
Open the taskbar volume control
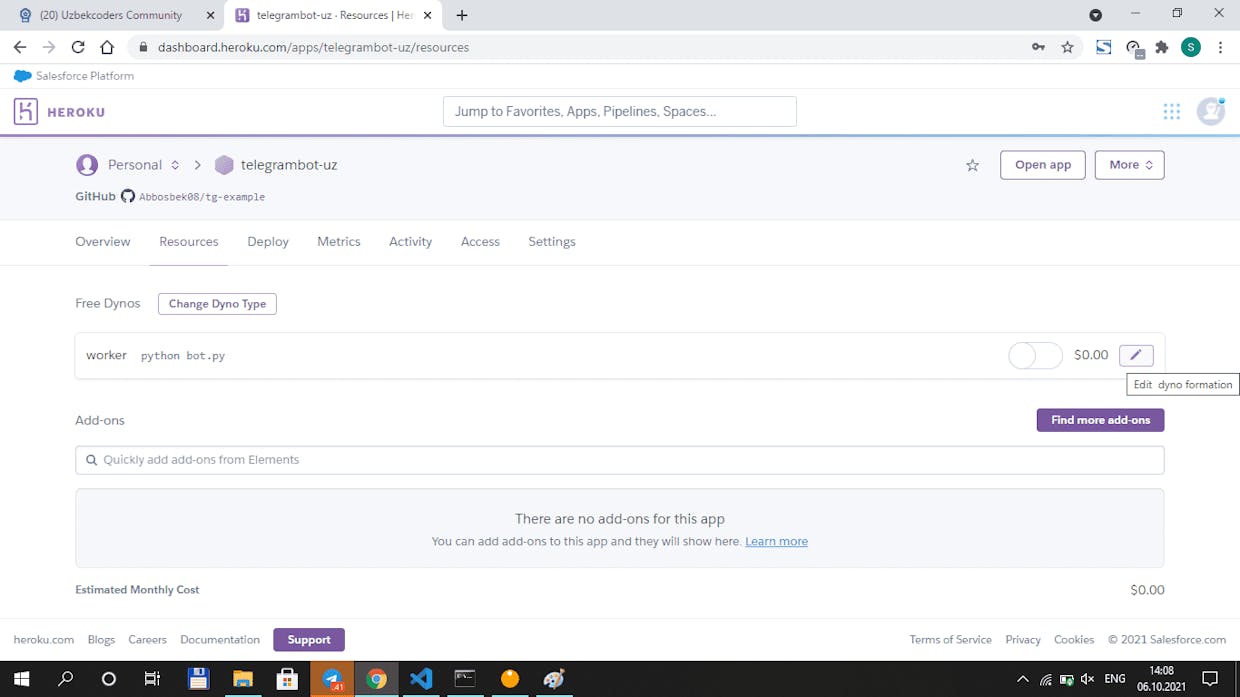[1087, 679]
